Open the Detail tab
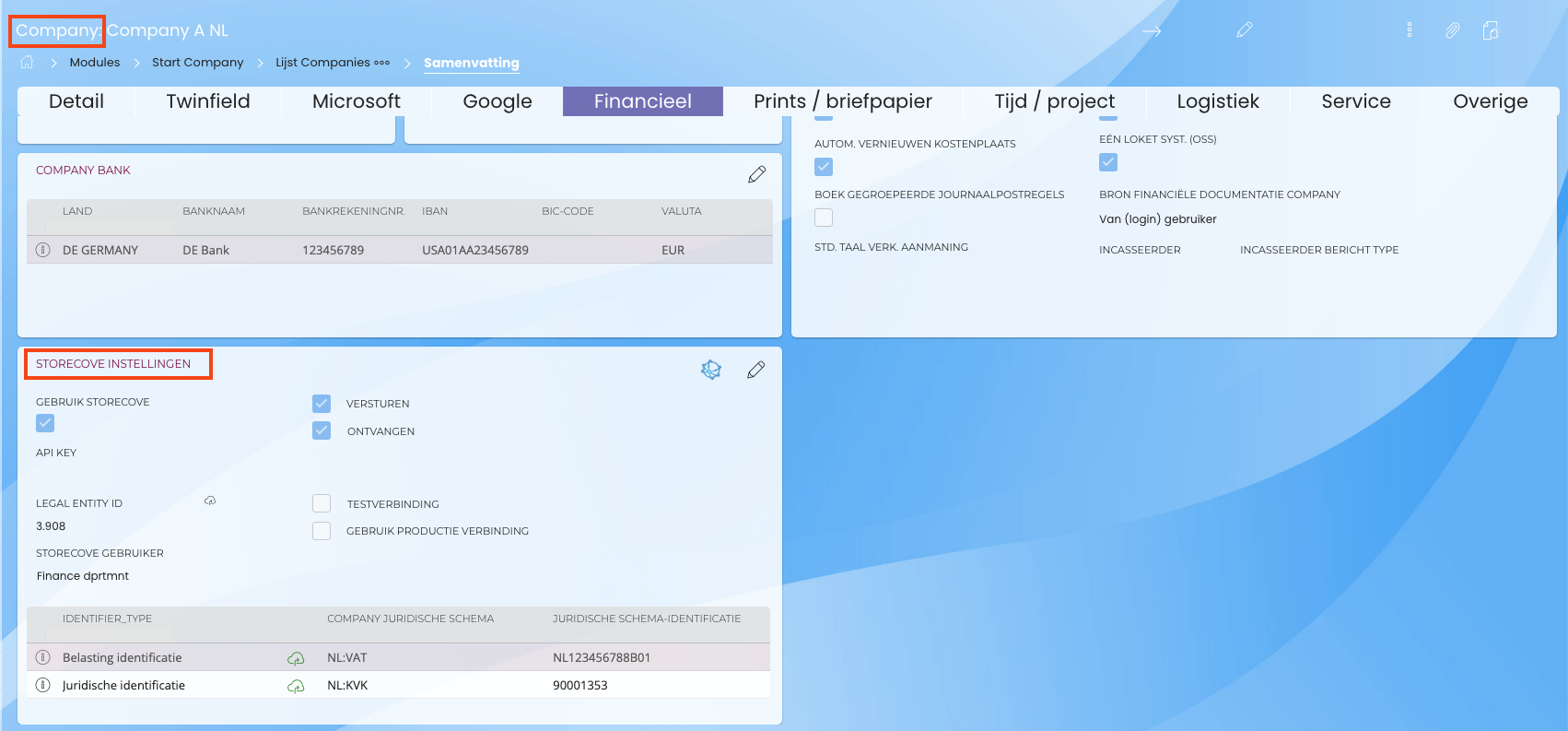This screenshot has width=1568, height=731. (76, 101)
